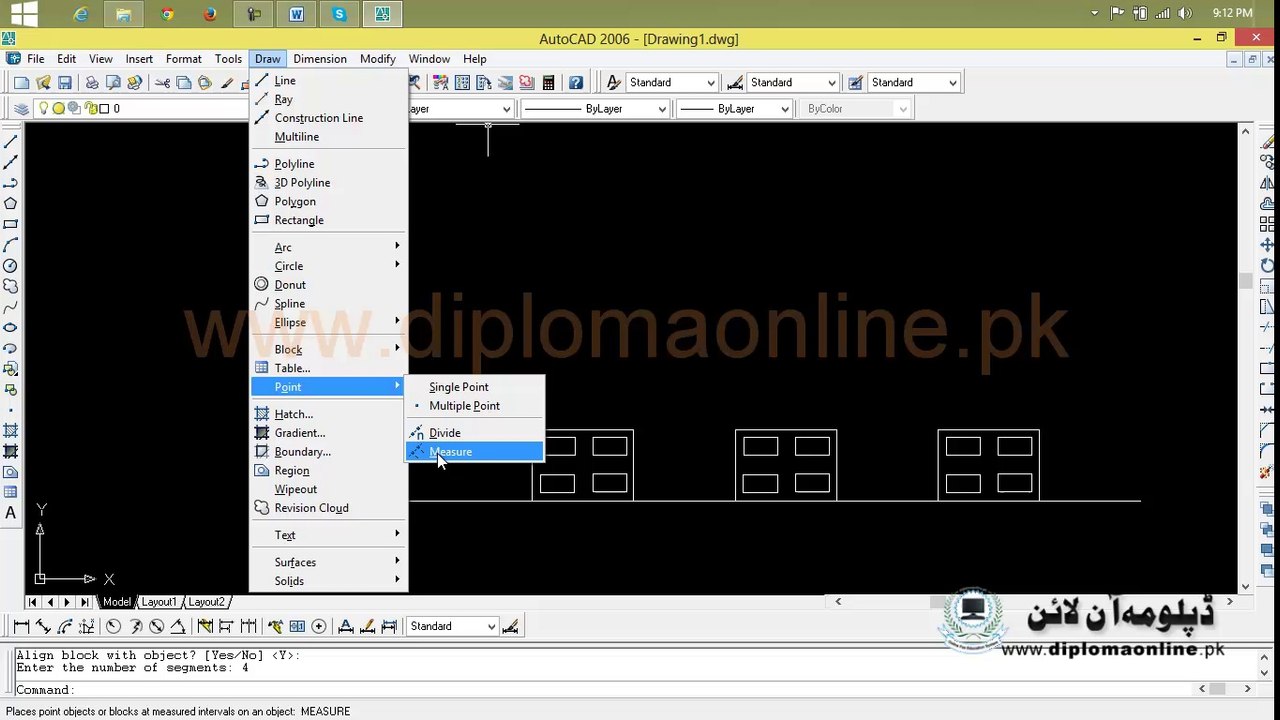Select Single Point in the submenu
Viewport: 1280px width, 720px height.
click(x=474, y=387)
